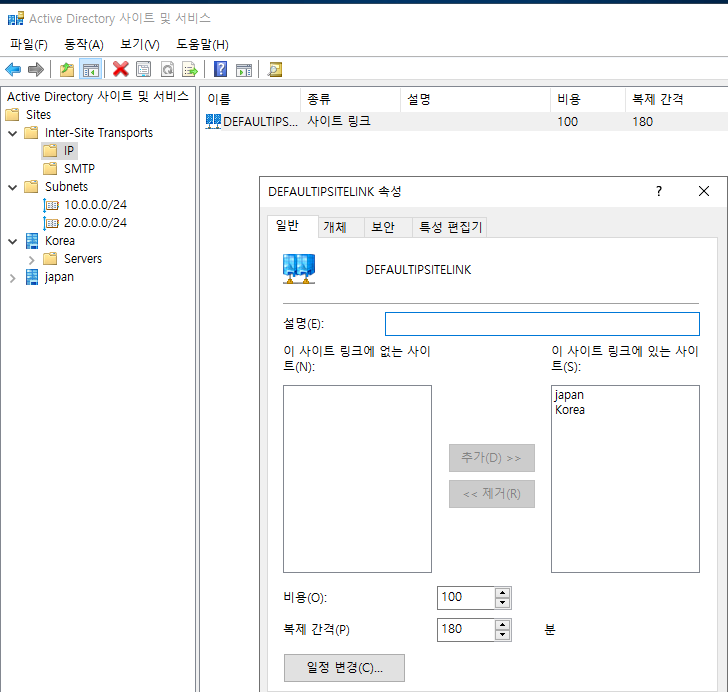Close the DEFAULTIPSITELINK properties dialog

point(704,191)
